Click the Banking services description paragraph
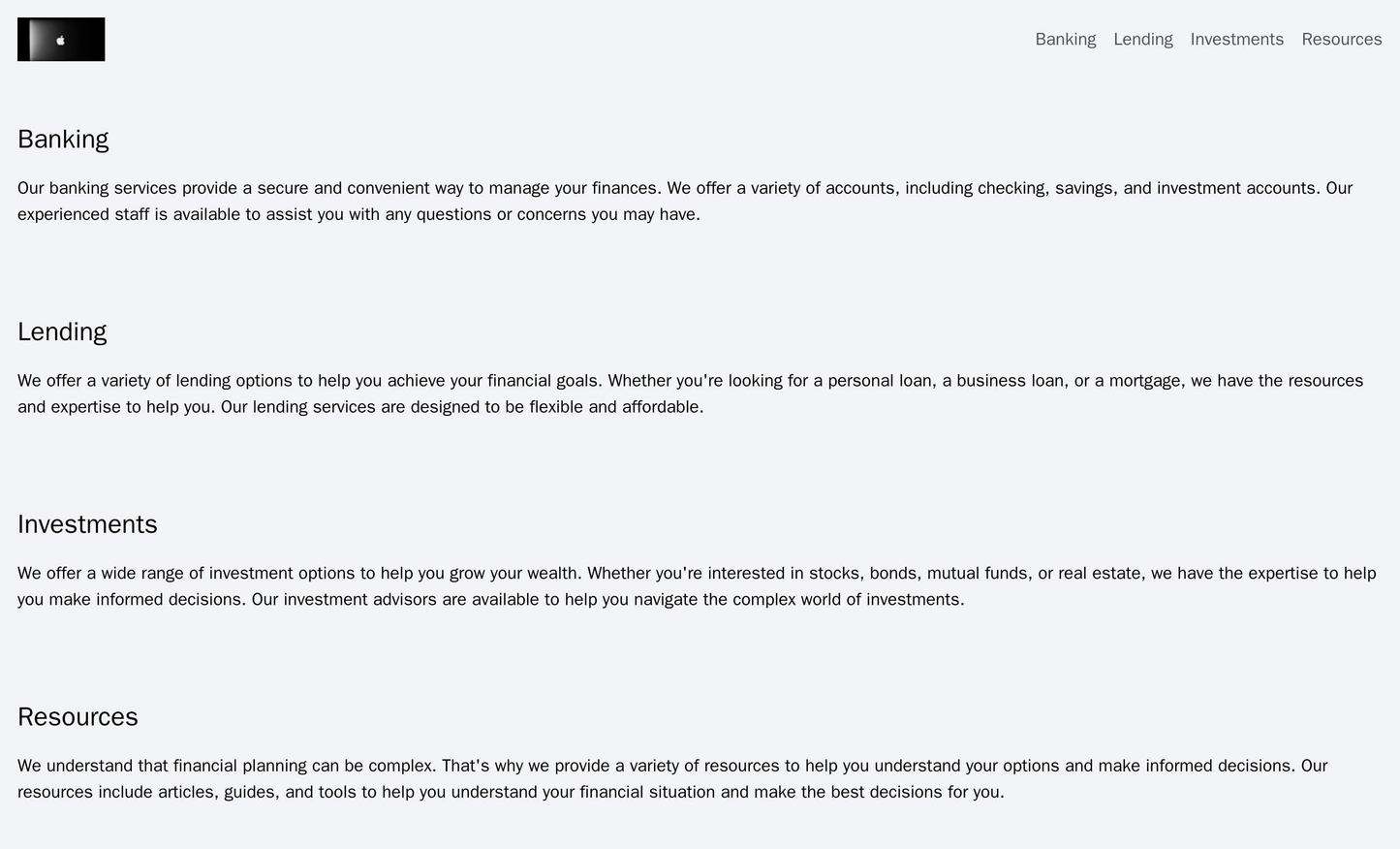 pyautogui.click(x=678, y=201)
